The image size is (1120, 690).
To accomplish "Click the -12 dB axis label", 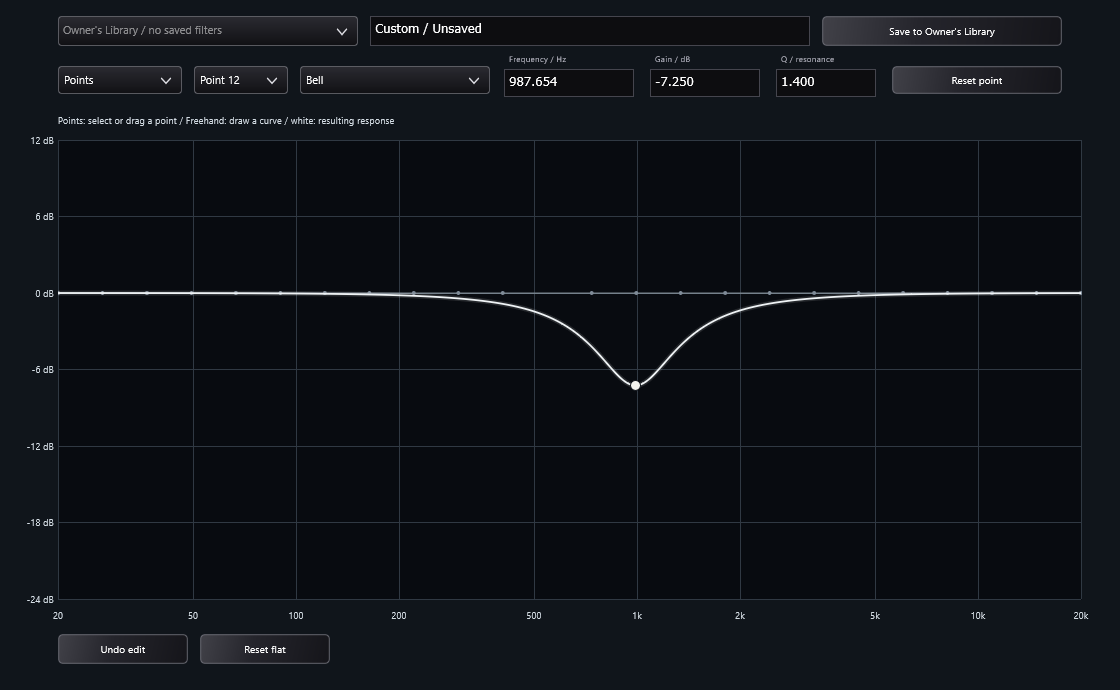I will click(x=40, y=446).
